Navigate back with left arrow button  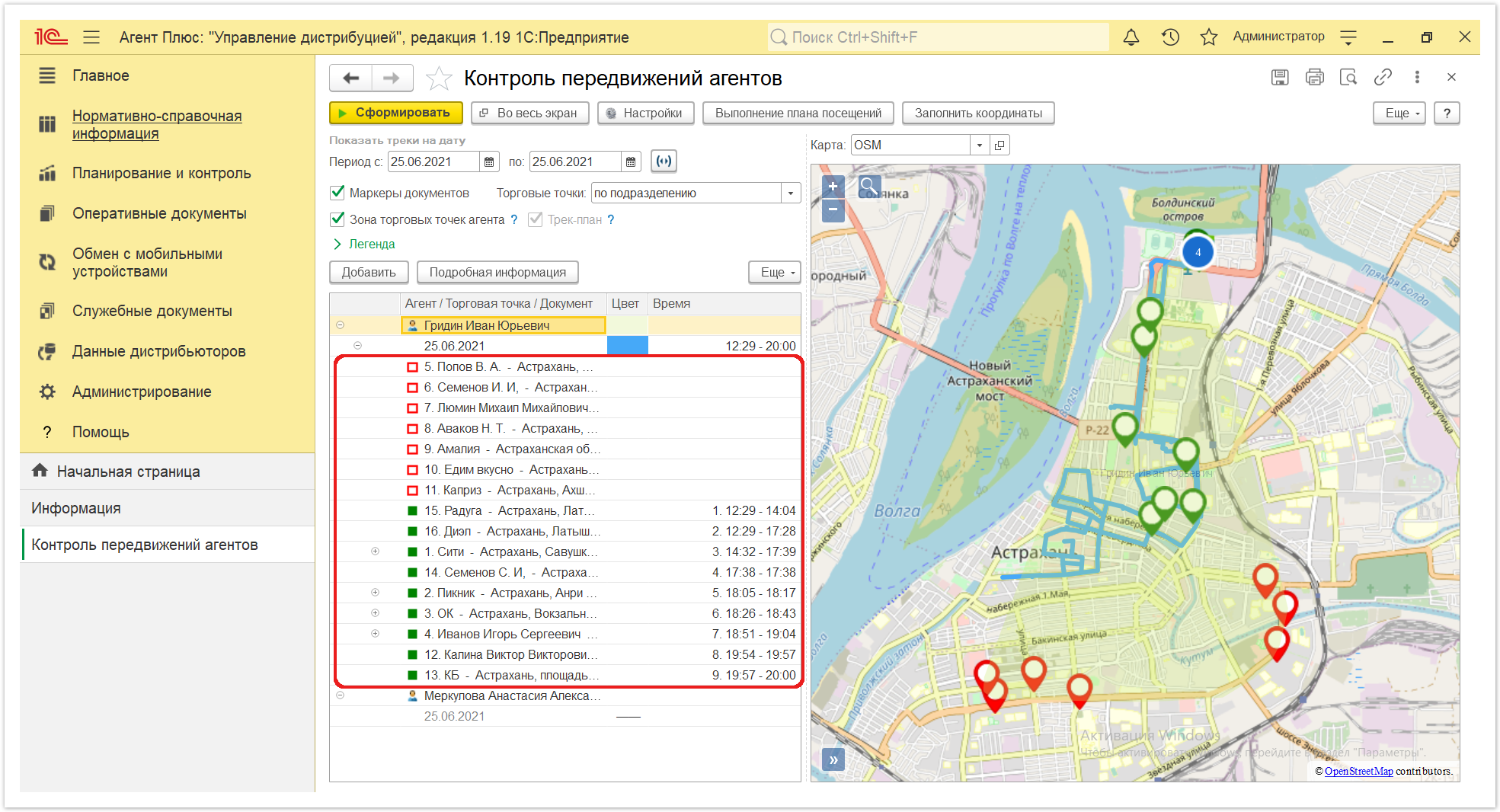coord(351,78)
